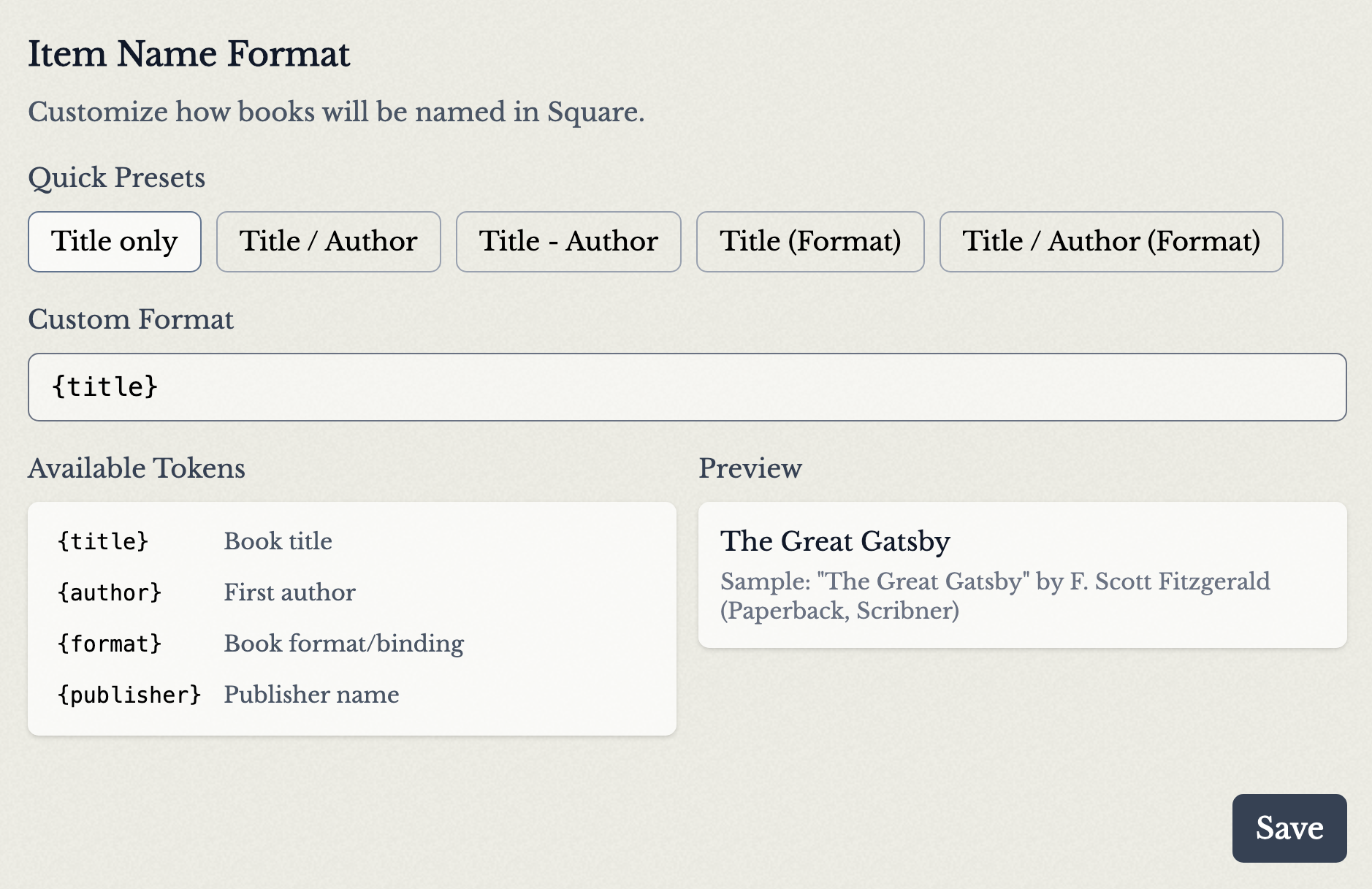Click the "Available Tokens" section header
The image size is (1372, 889).
coord(137,468)
